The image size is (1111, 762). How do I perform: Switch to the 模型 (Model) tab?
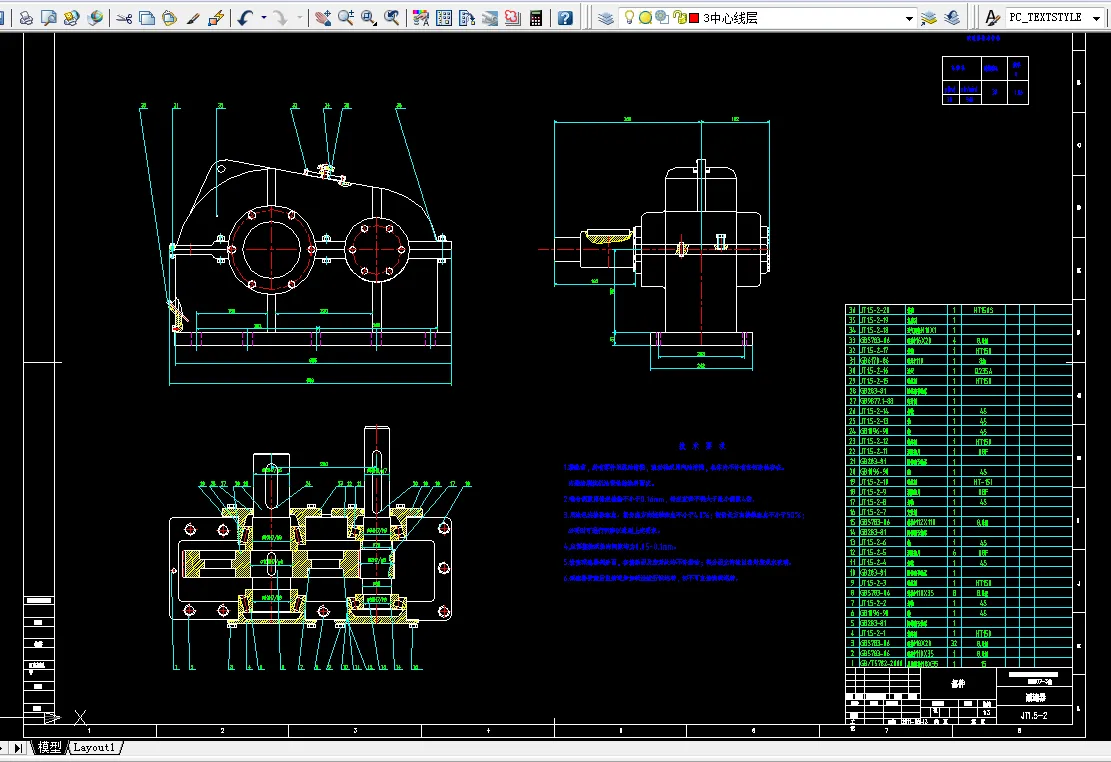pos(49,748)
